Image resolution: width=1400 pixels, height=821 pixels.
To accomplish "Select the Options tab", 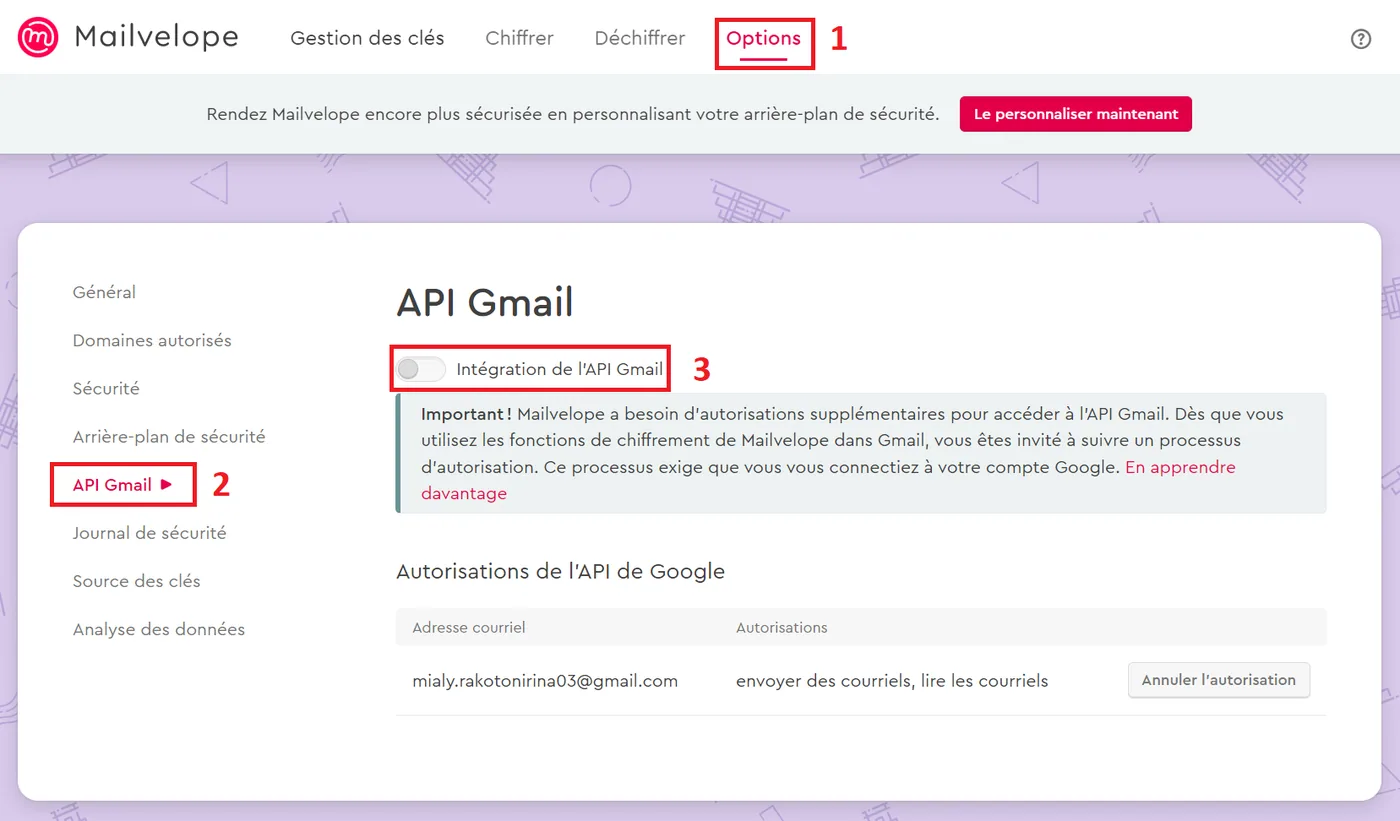I will pyautogui.click(x=764, y=38).
